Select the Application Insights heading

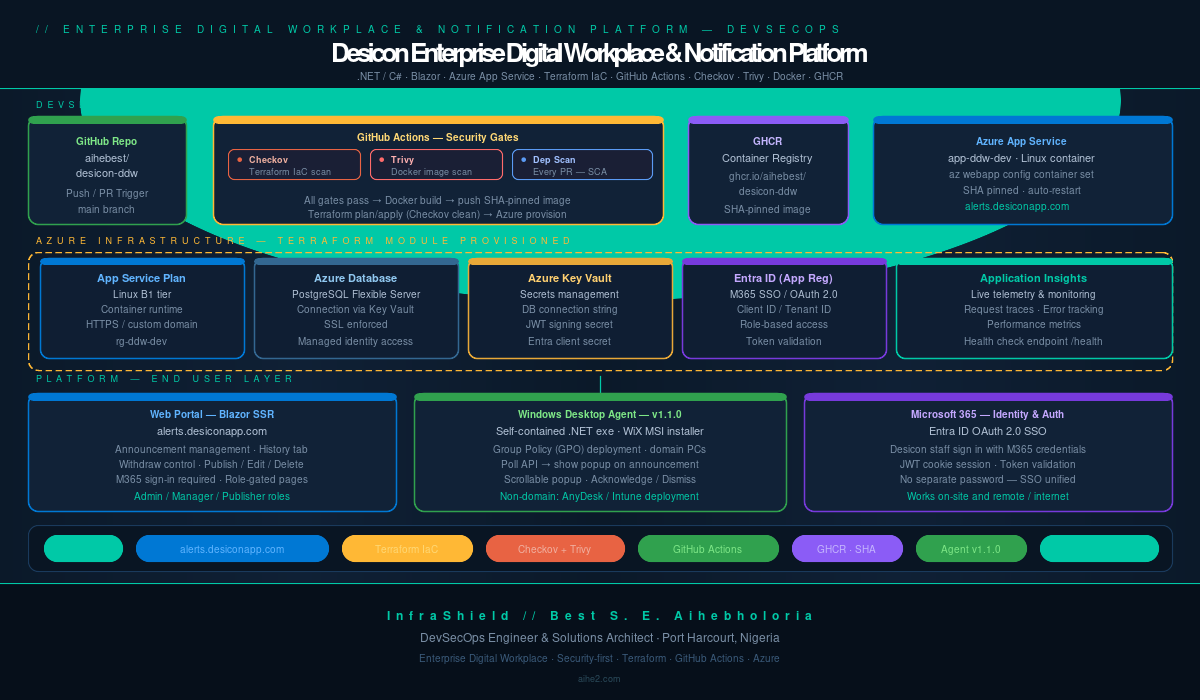pyautogui.click(x=1034, y=278)
